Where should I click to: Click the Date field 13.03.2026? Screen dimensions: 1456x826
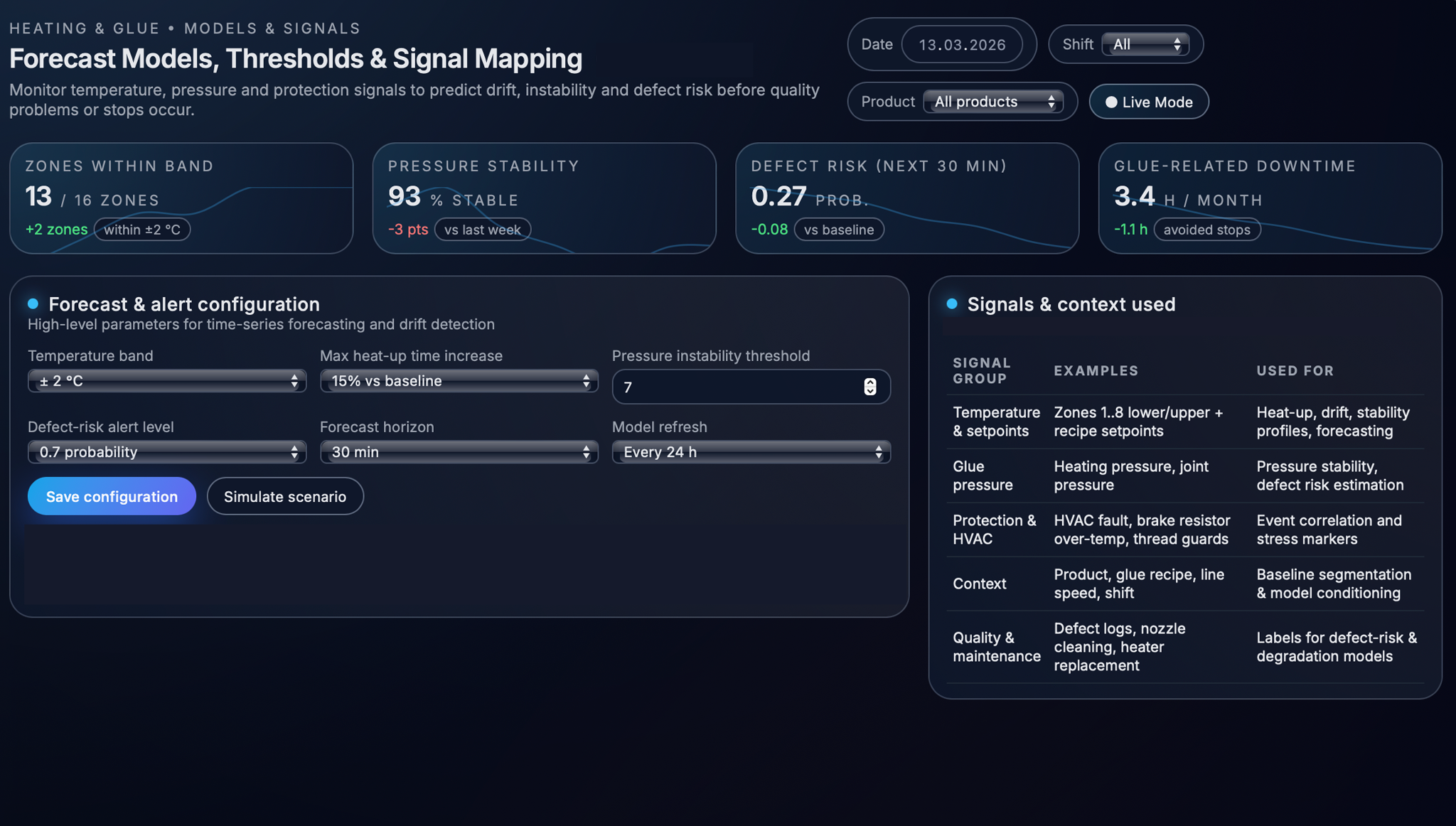pyautogui.click(x=961, y=45)
